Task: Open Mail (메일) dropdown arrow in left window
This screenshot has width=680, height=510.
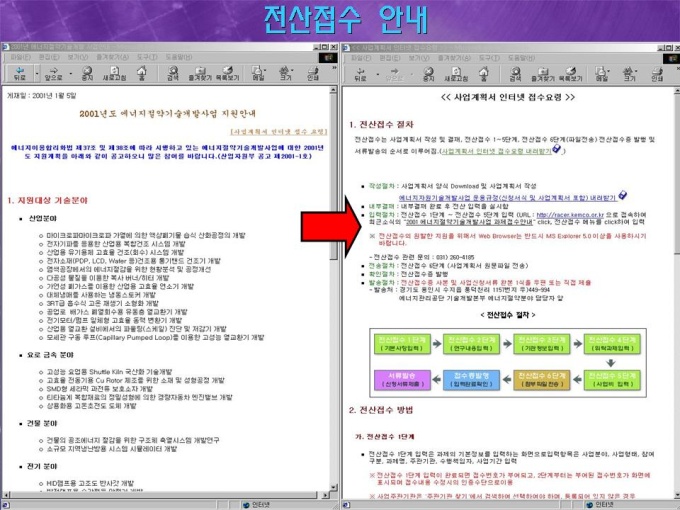Action: 265,70
